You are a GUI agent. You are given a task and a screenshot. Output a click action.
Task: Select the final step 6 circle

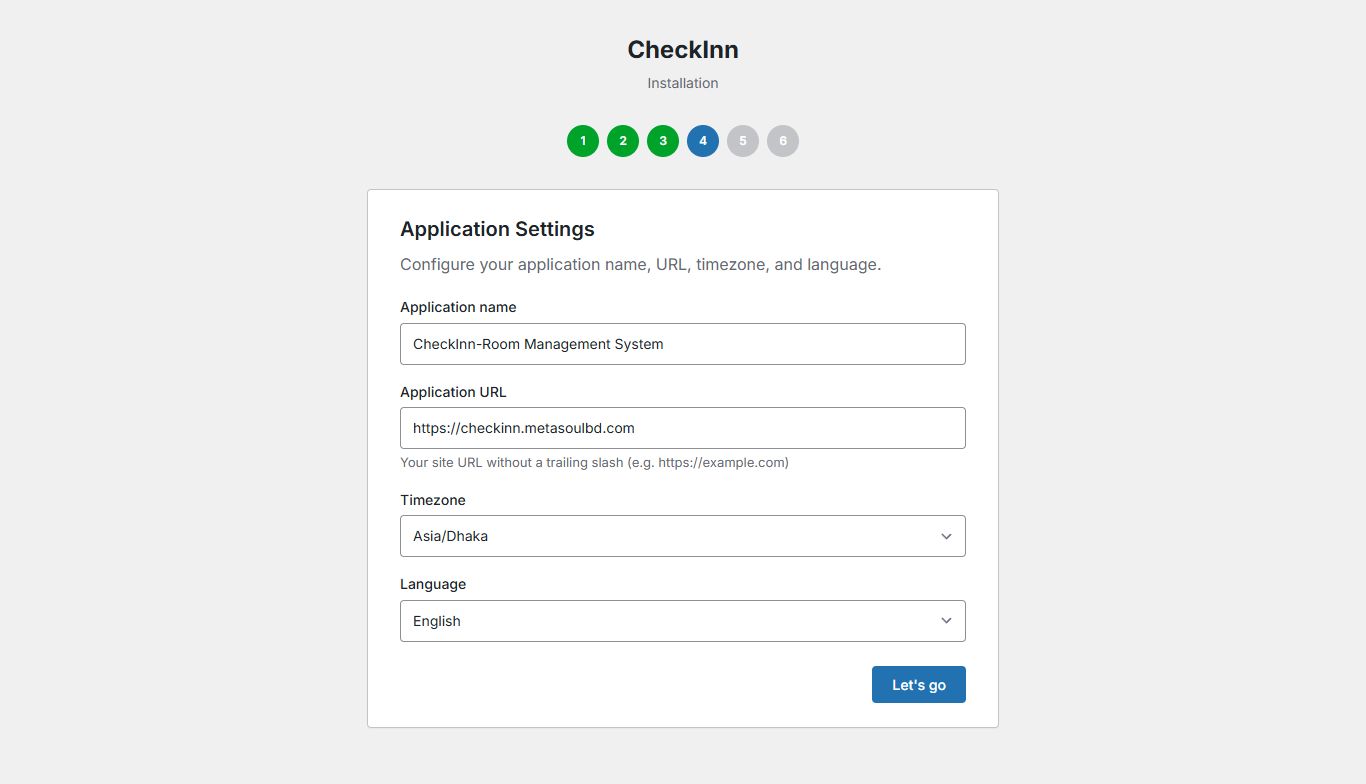pyautogui.click(x=783, y=141)
